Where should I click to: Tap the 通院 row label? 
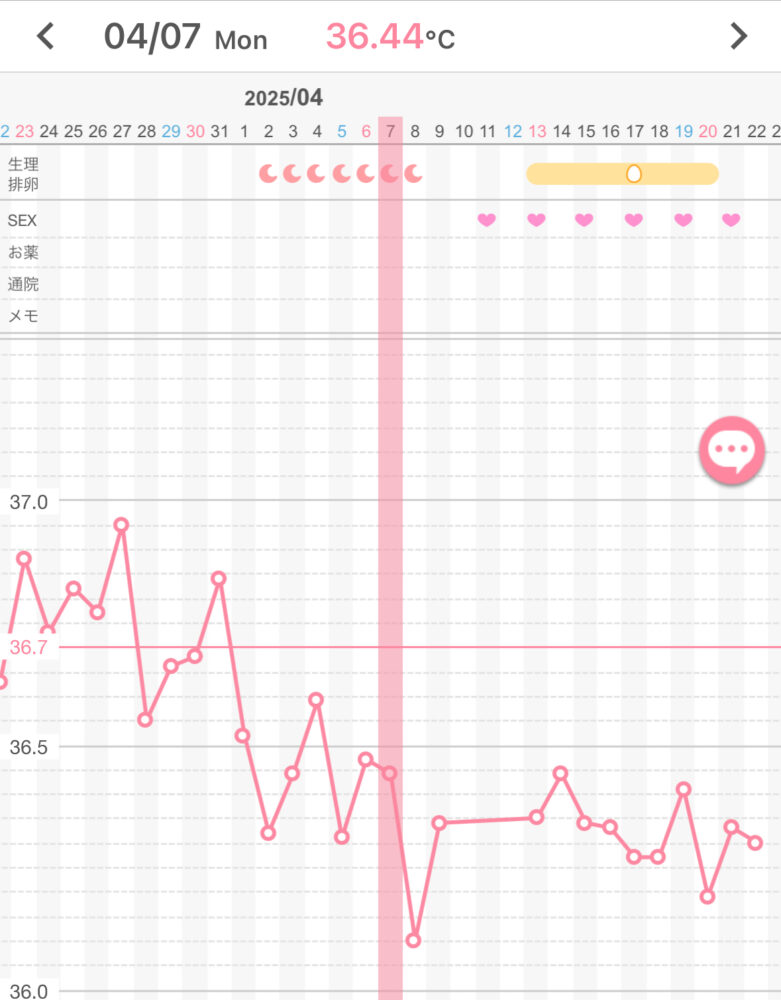point(23,284)
